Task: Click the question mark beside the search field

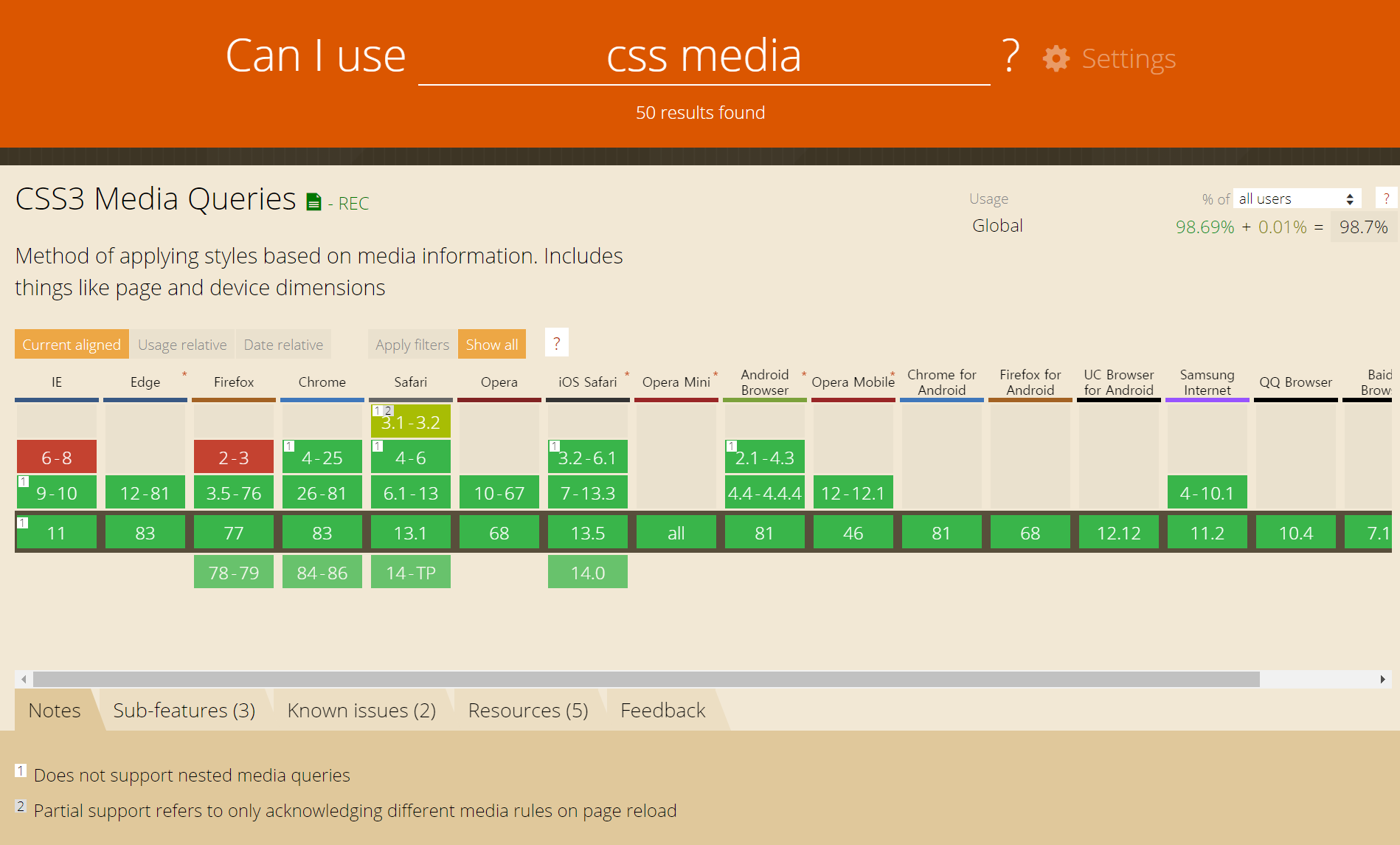Action: (1011, 55)
